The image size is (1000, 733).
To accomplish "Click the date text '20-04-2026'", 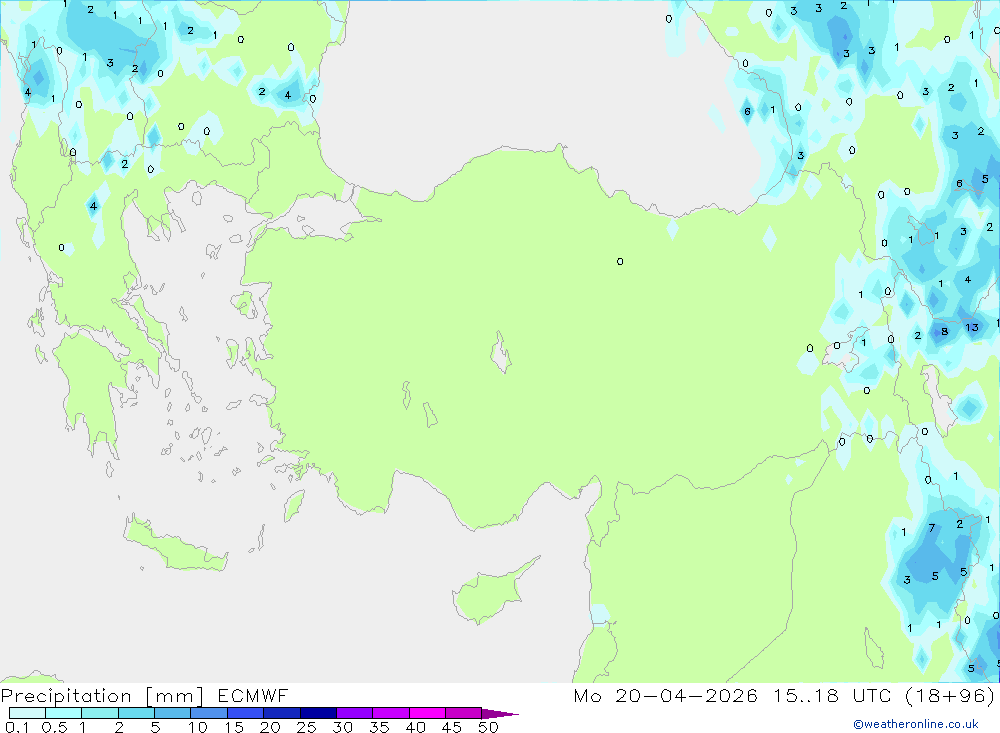I will (x=686, y=695).
